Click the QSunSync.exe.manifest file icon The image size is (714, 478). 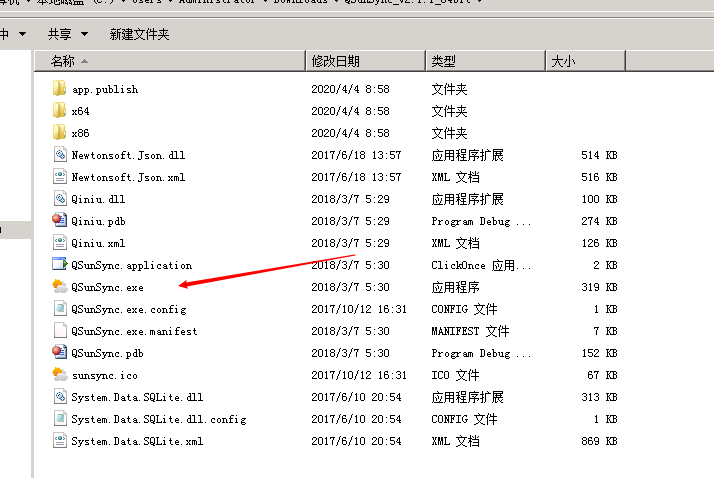tap(60, 331)
